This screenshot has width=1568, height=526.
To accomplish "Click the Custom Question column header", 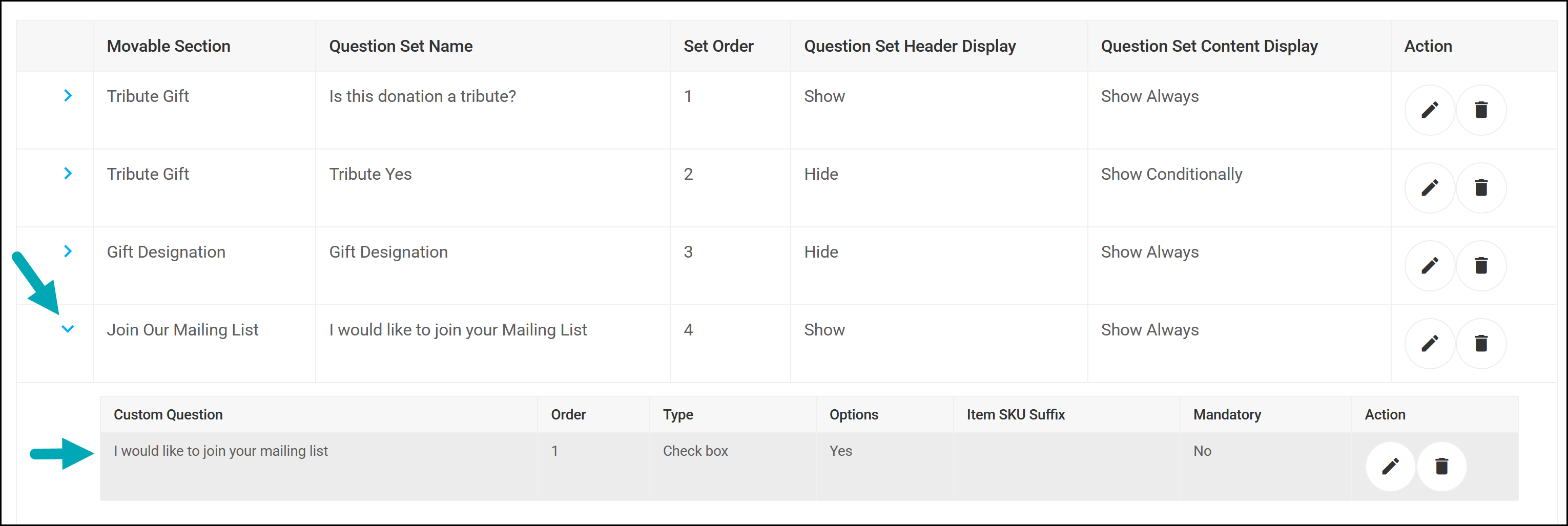I will 168,415.
